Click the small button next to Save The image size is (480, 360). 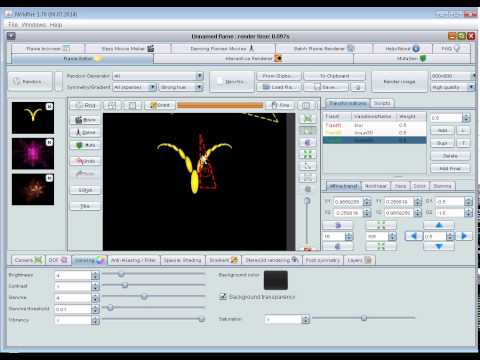point(358,87)
